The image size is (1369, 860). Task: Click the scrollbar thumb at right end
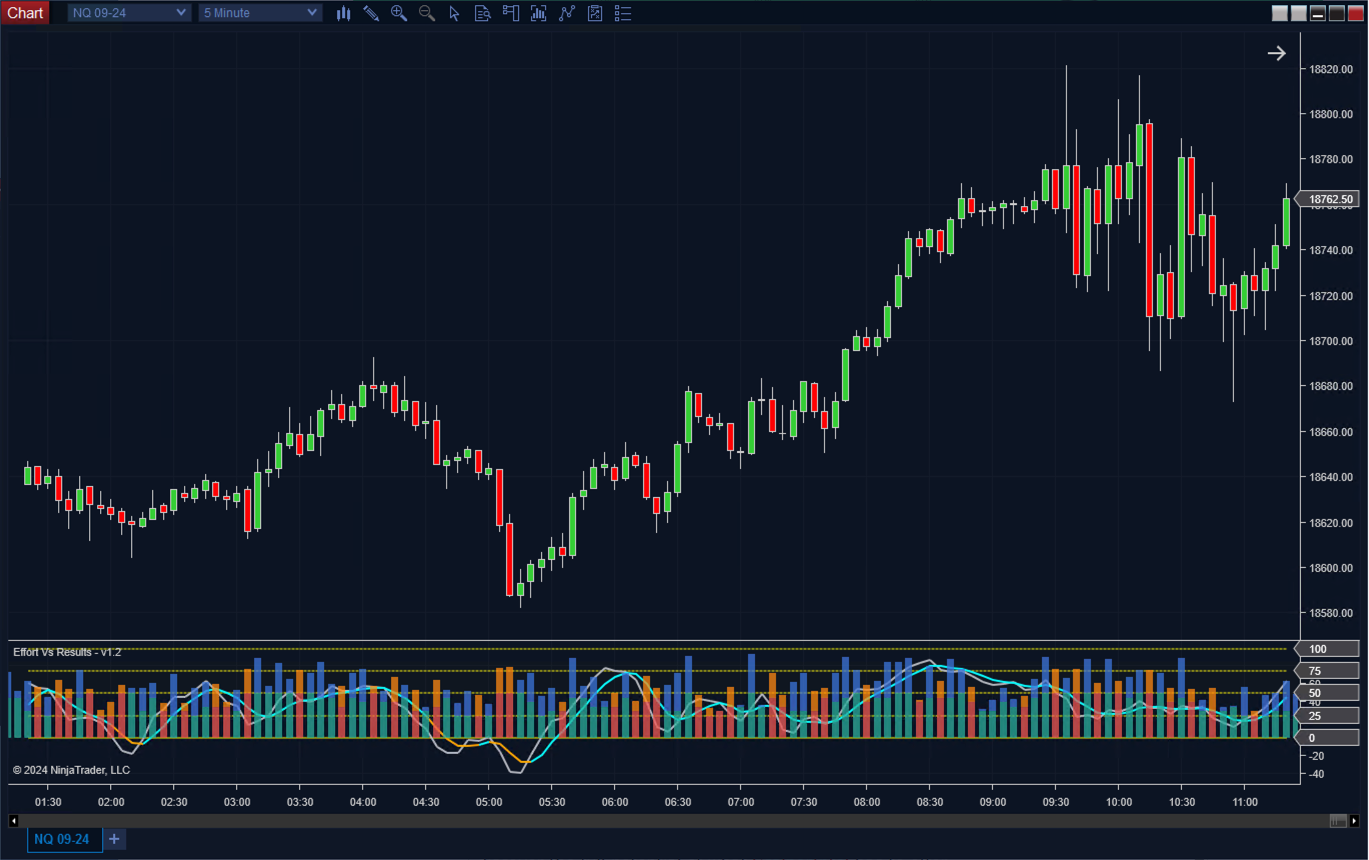point(1338,821)
